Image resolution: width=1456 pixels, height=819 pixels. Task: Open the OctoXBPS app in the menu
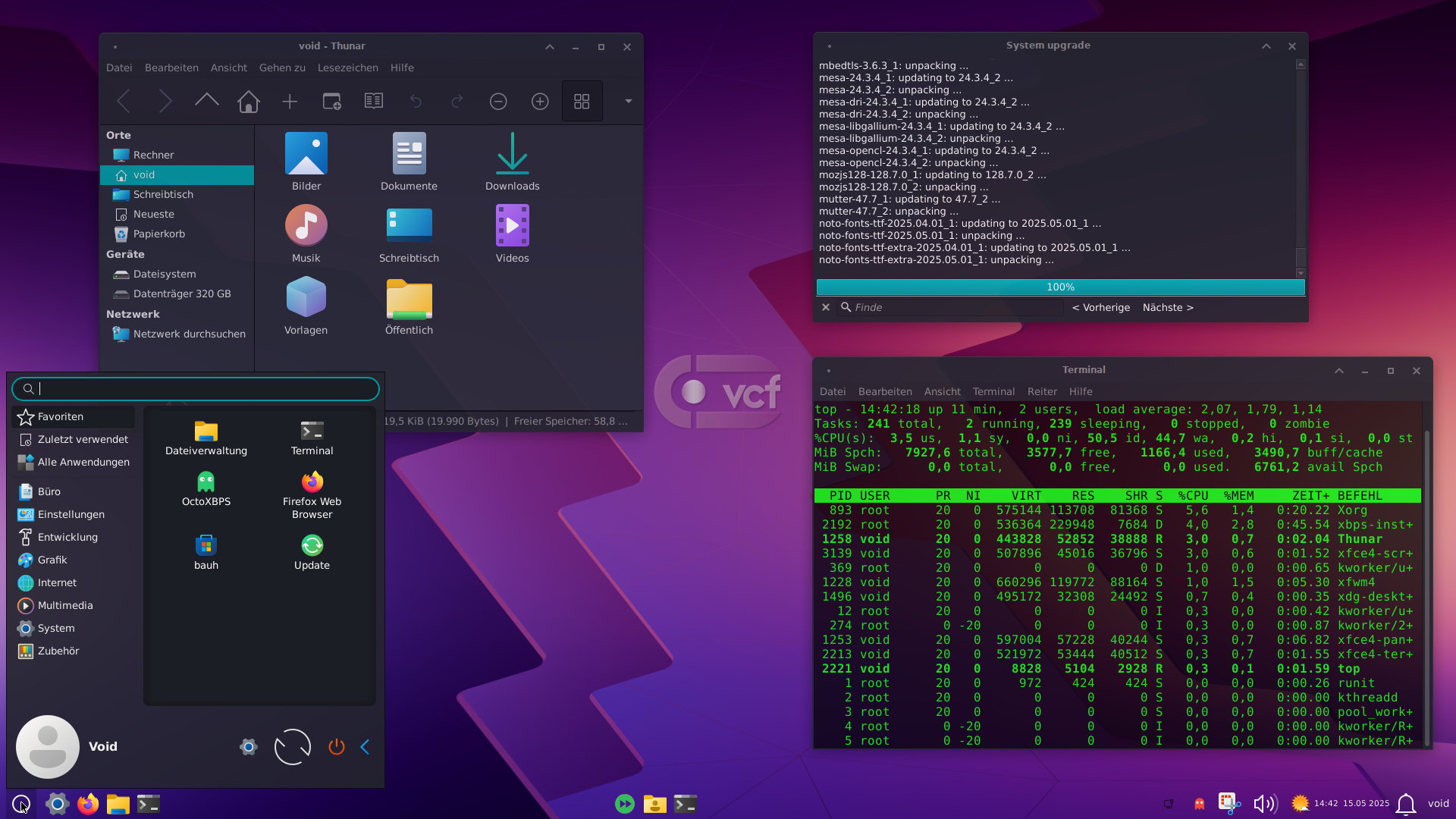pyautogui.click(x=206, y=488)
